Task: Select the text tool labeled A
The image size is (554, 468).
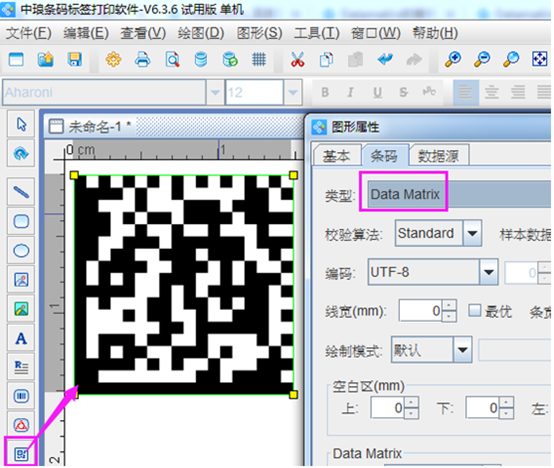Action: click(x=21, y=338)
